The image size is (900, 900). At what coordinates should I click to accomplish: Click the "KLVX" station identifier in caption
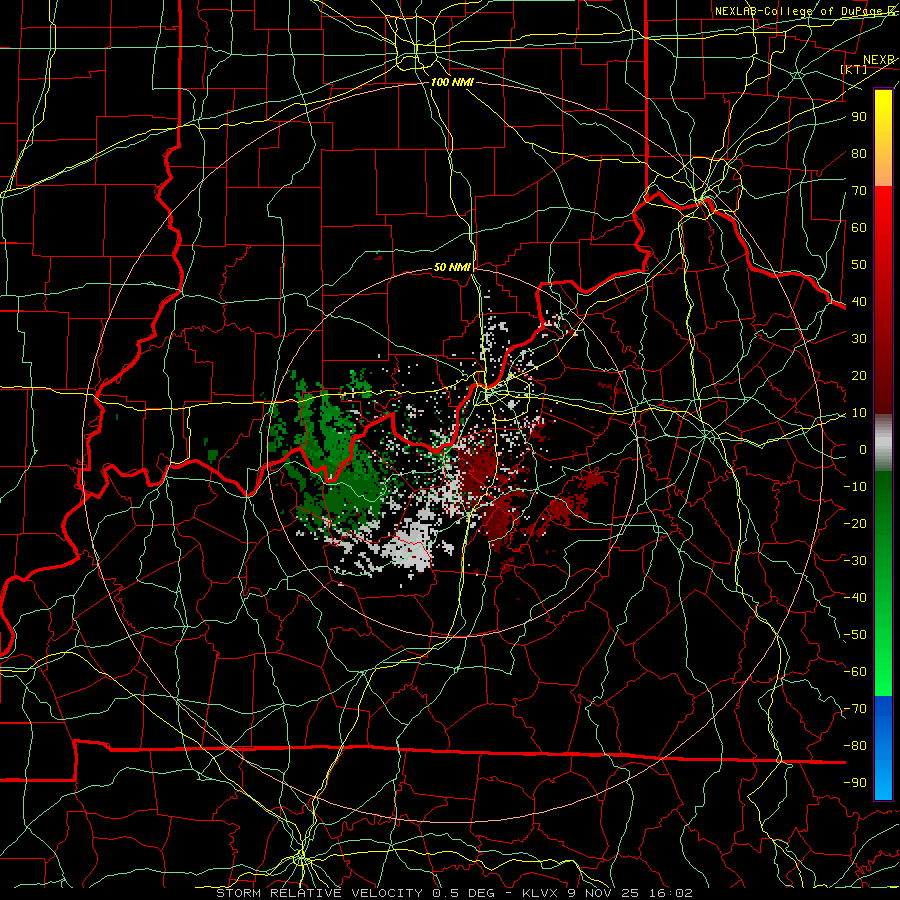(x=540, y=893)
